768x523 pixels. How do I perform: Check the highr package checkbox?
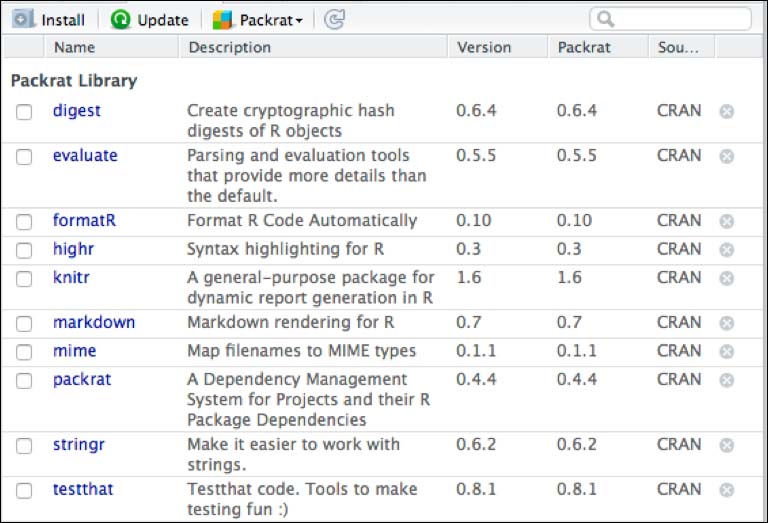coord(24,250)
